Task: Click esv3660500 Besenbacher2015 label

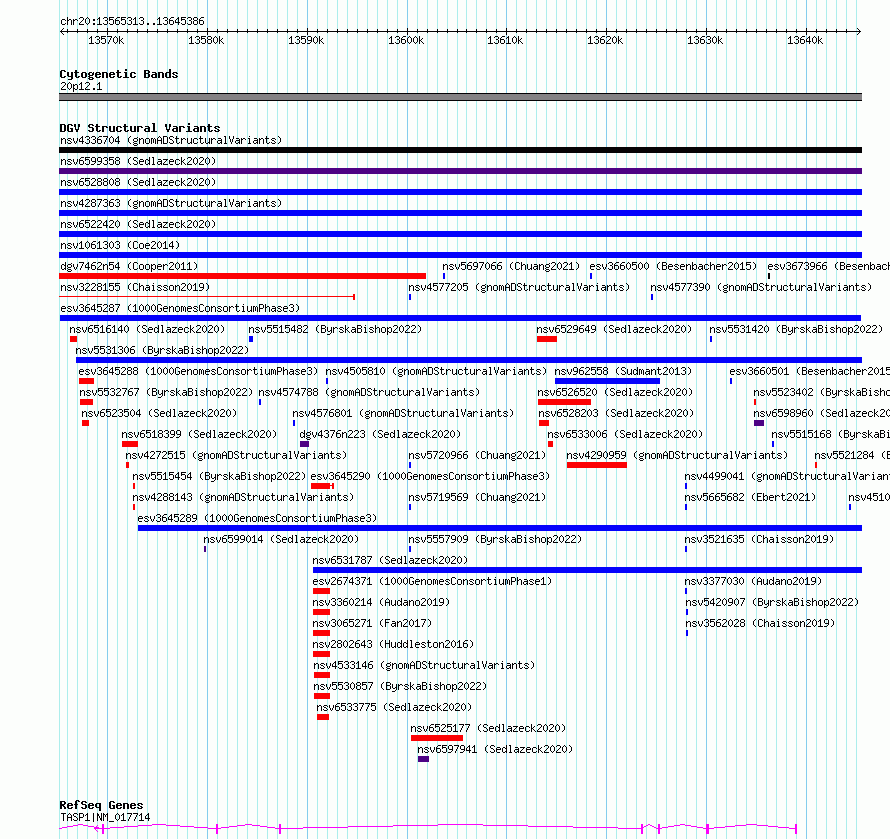Action: (673, 266)
